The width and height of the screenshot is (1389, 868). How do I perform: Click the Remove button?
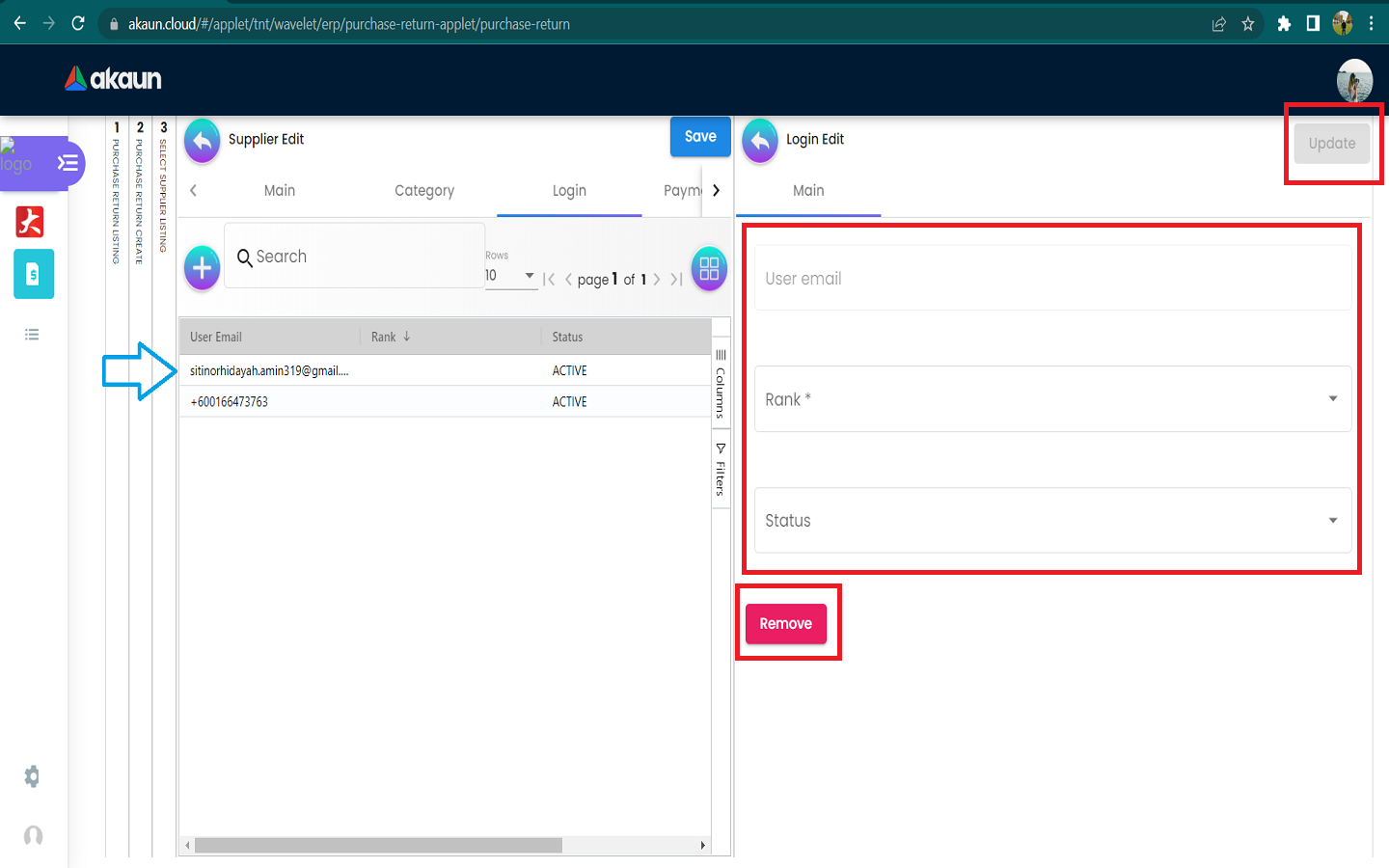(x=786, y=624)
